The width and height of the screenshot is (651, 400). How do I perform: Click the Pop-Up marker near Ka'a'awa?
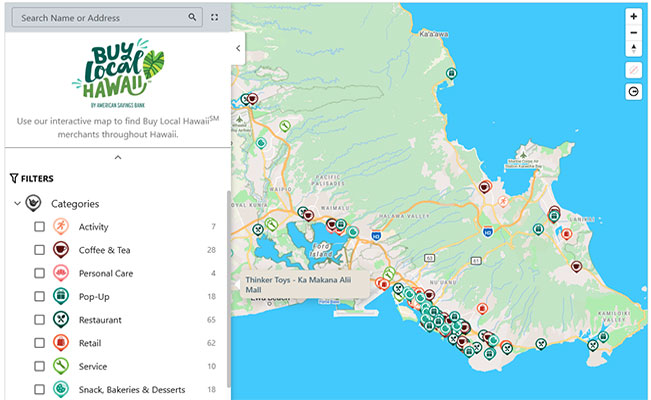click(451, 74)
